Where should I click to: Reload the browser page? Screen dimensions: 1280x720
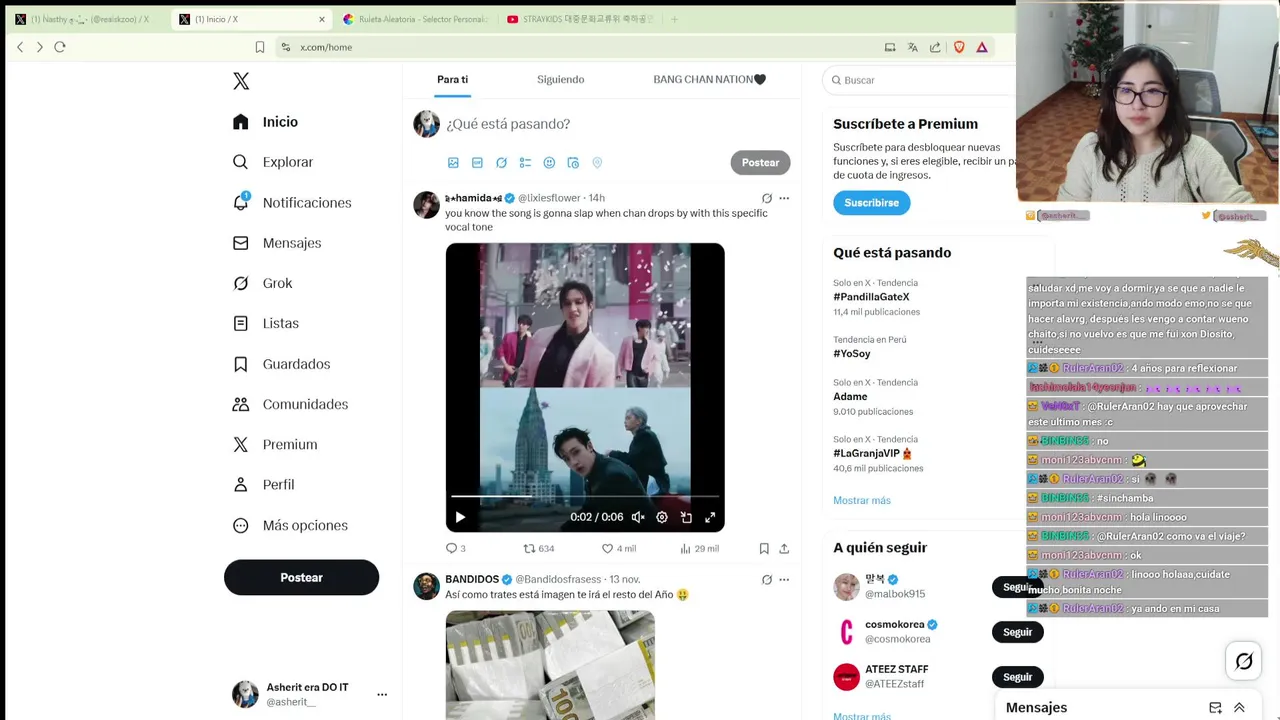tap(60, 47)
